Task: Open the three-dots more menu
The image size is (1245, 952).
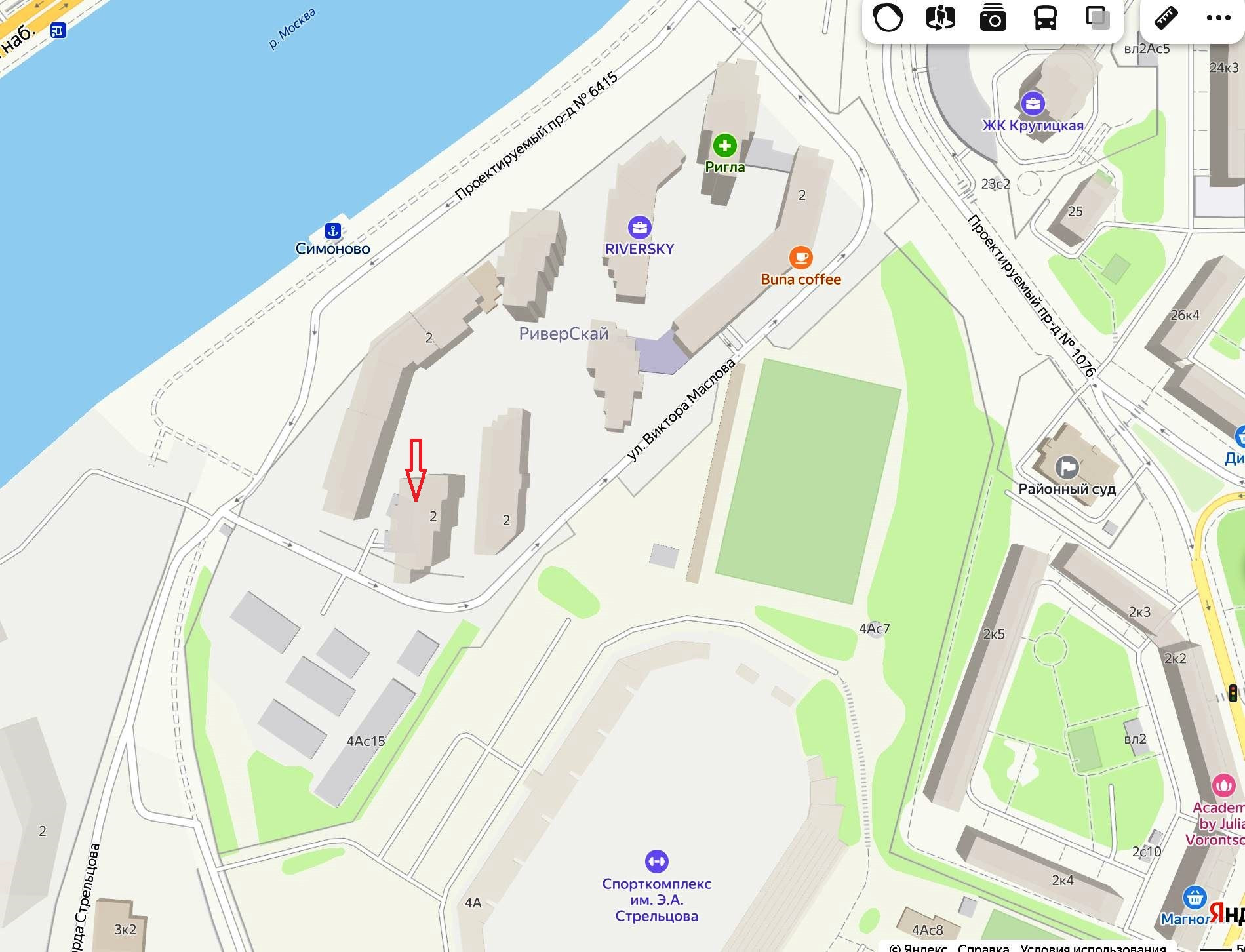Action: coord(1219,18)
